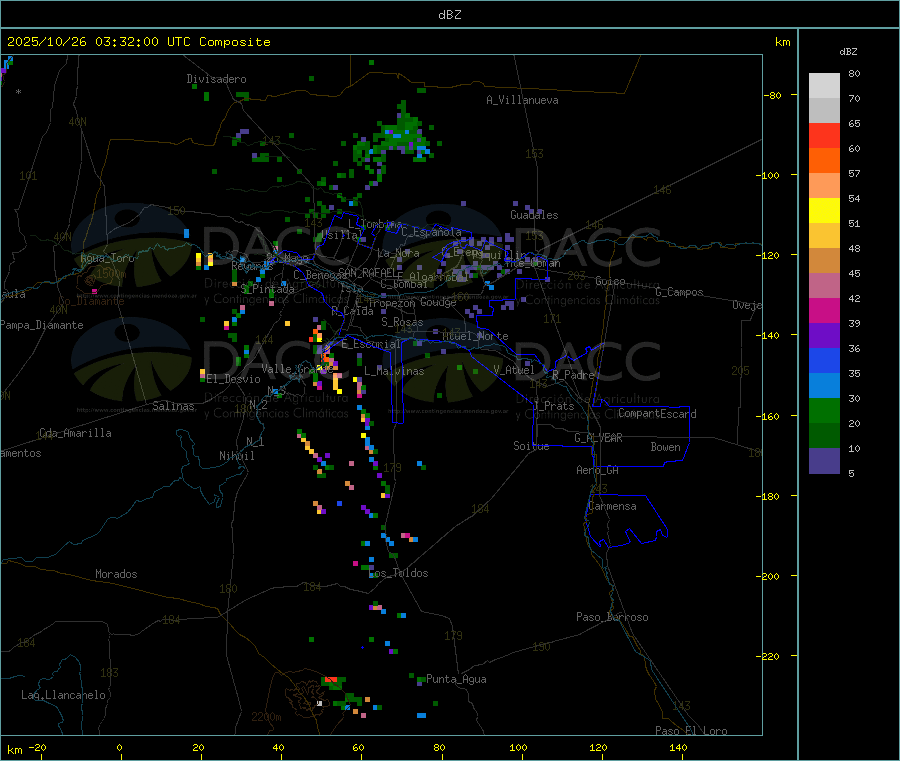900x761 pixels.
Task: Click the L_Malvinas map label
Action: 394,371
